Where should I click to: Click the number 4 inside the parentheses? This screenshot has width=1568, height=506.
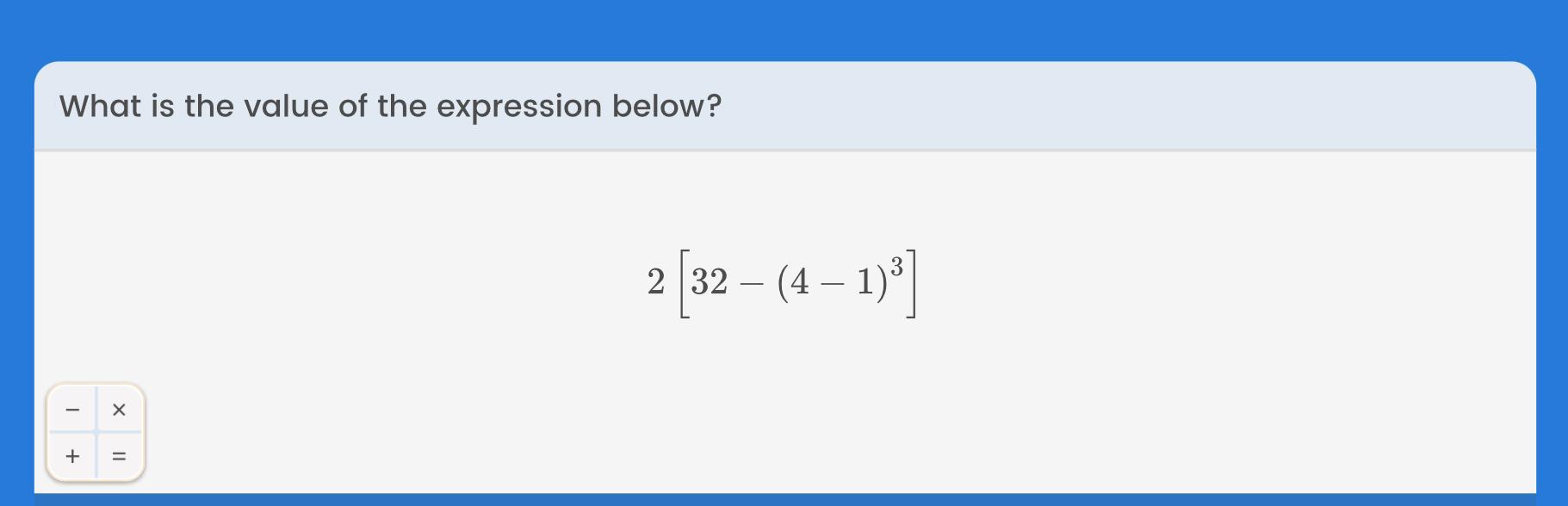click(801, 281)
